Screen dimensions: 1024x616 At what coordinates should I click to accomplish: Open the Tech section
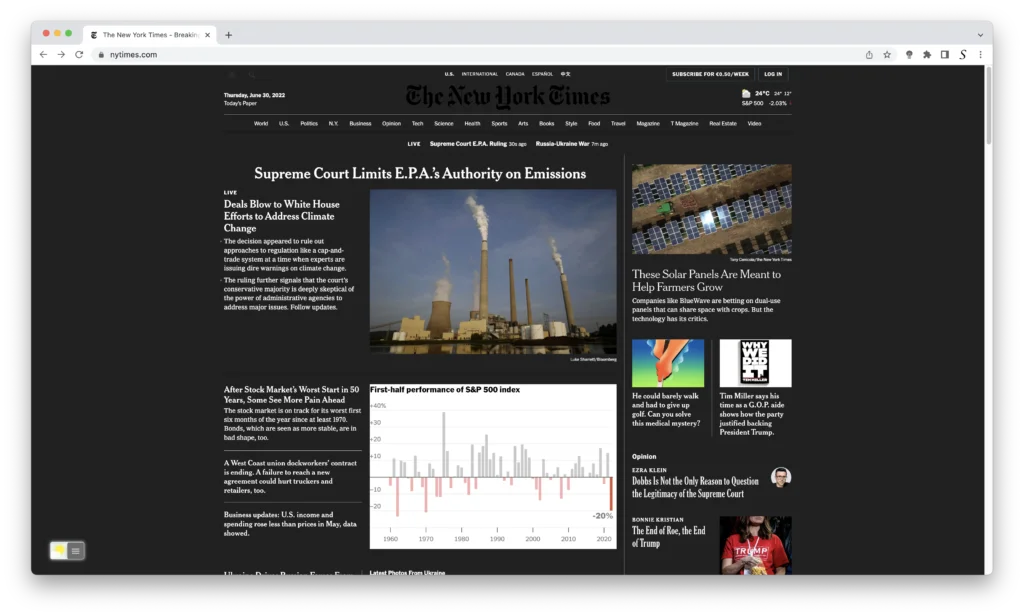click(x=417, y=123)
